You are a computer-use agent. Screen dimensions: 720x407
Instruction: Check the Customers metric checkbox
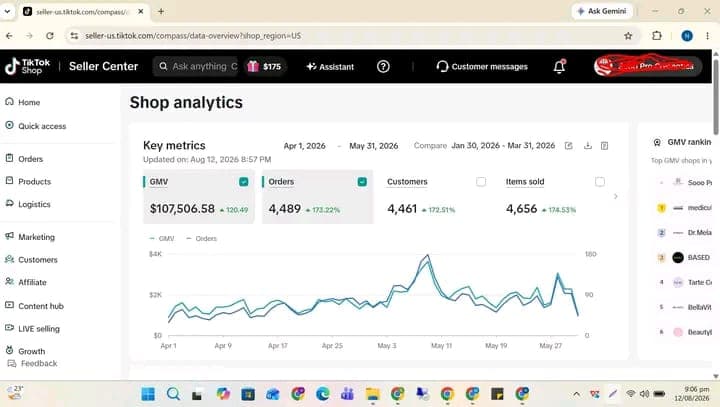click(481, 182)
